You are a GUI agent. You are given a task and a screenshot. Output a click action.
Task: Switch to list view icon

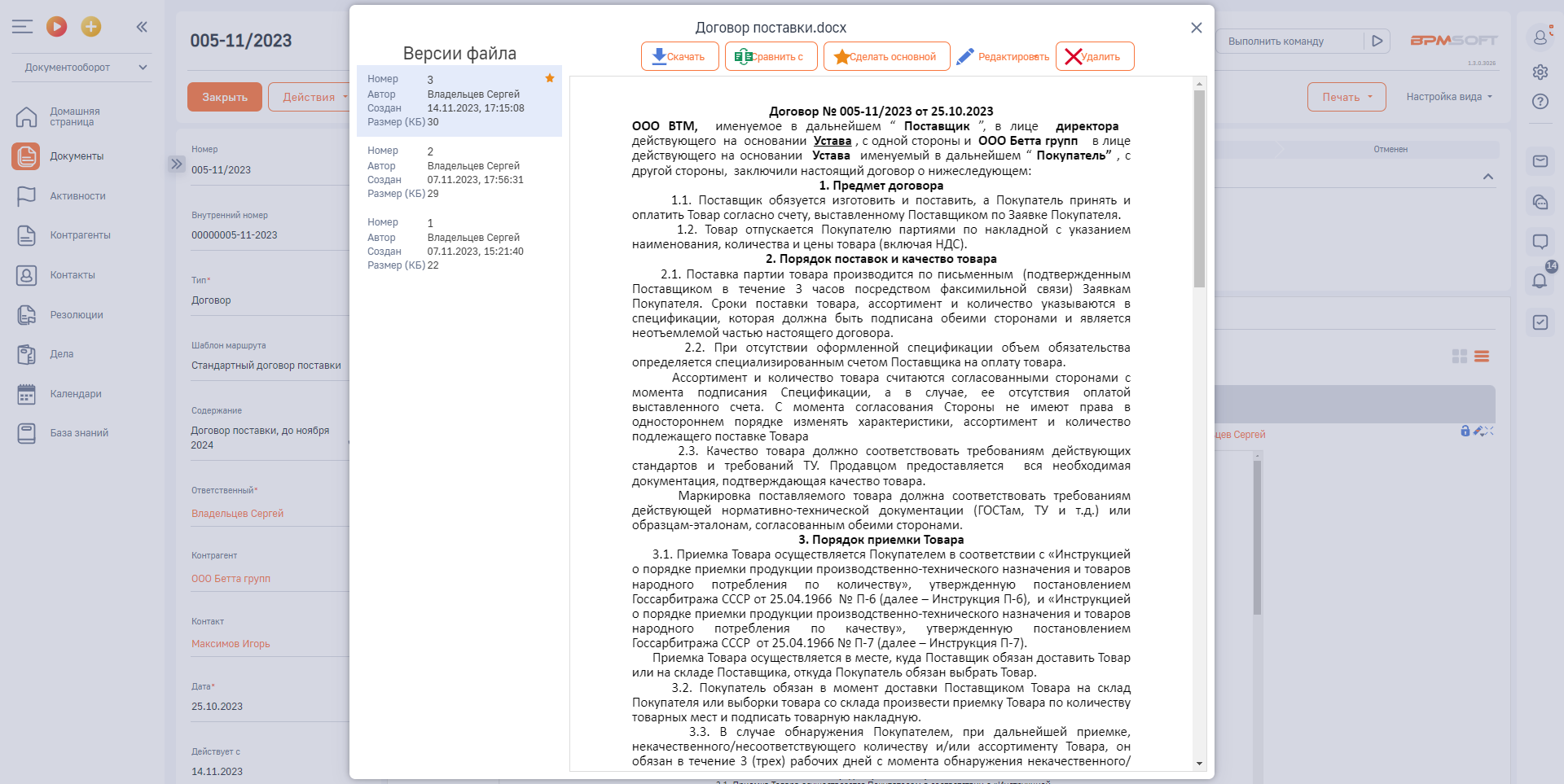[x=1482, y=357]
